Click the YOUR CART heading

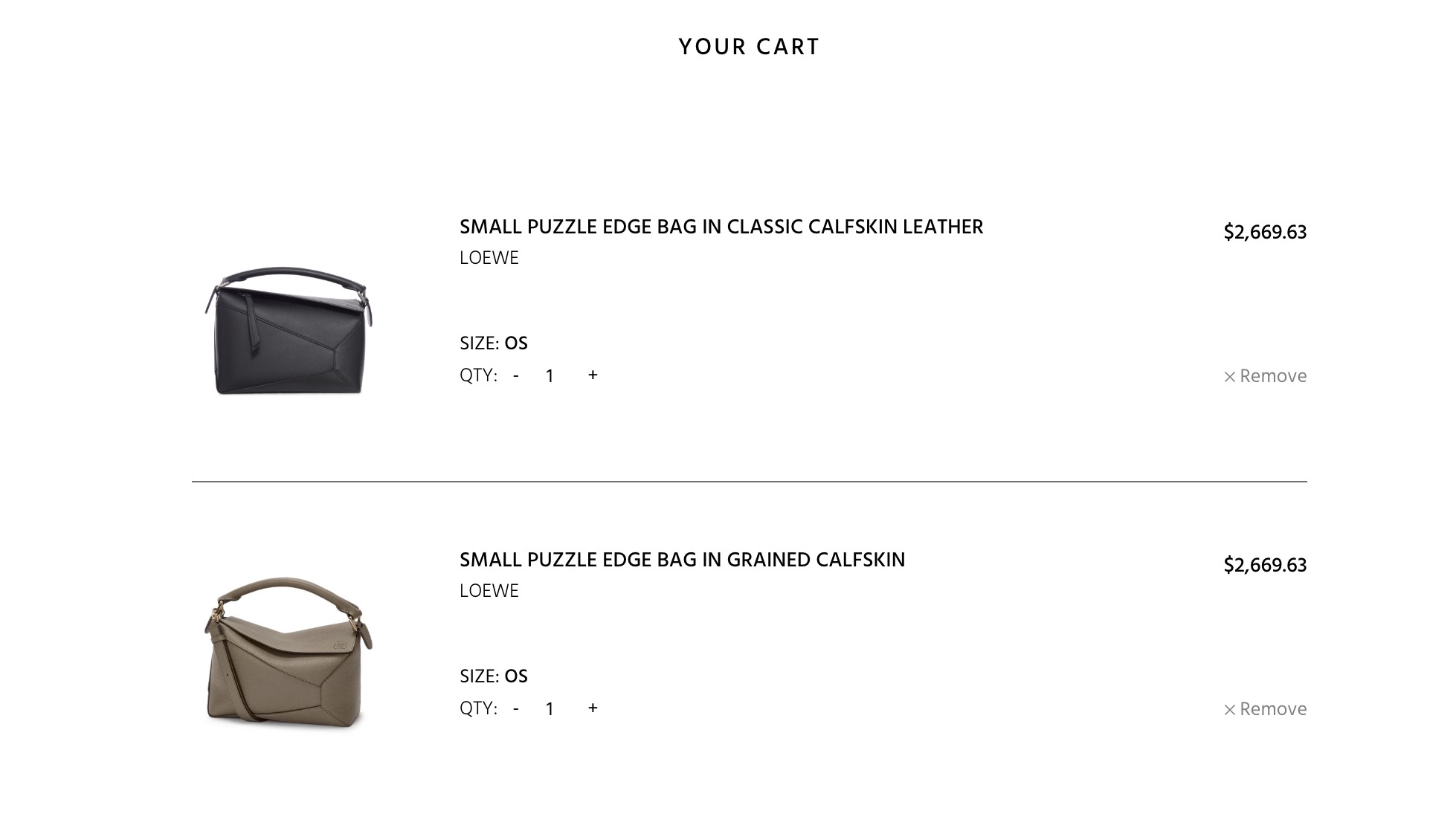pos(749,47)
